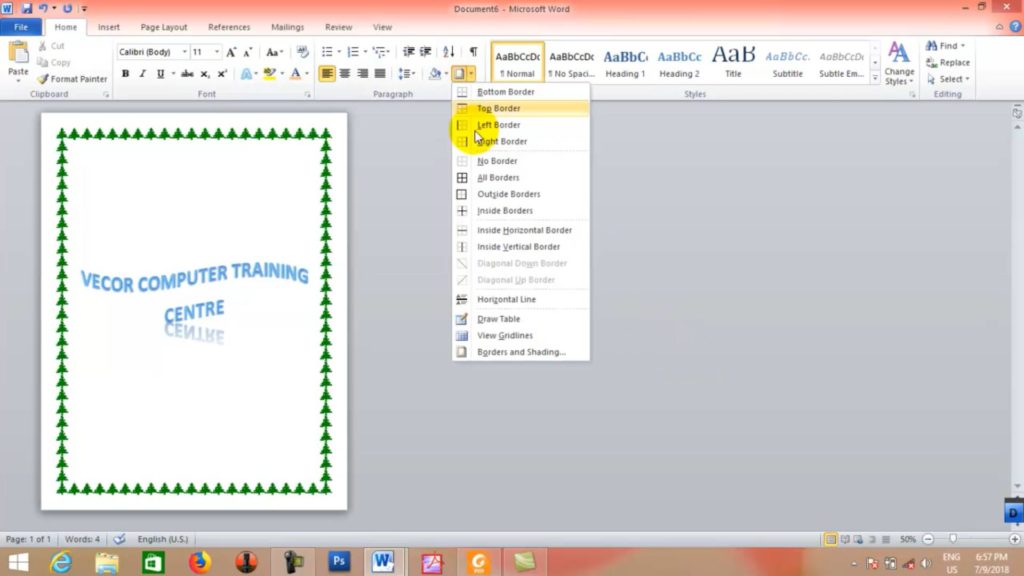This screenshot has height=576, width=1024.
Task: Open the font size dropdown
Action: [217, 52]
